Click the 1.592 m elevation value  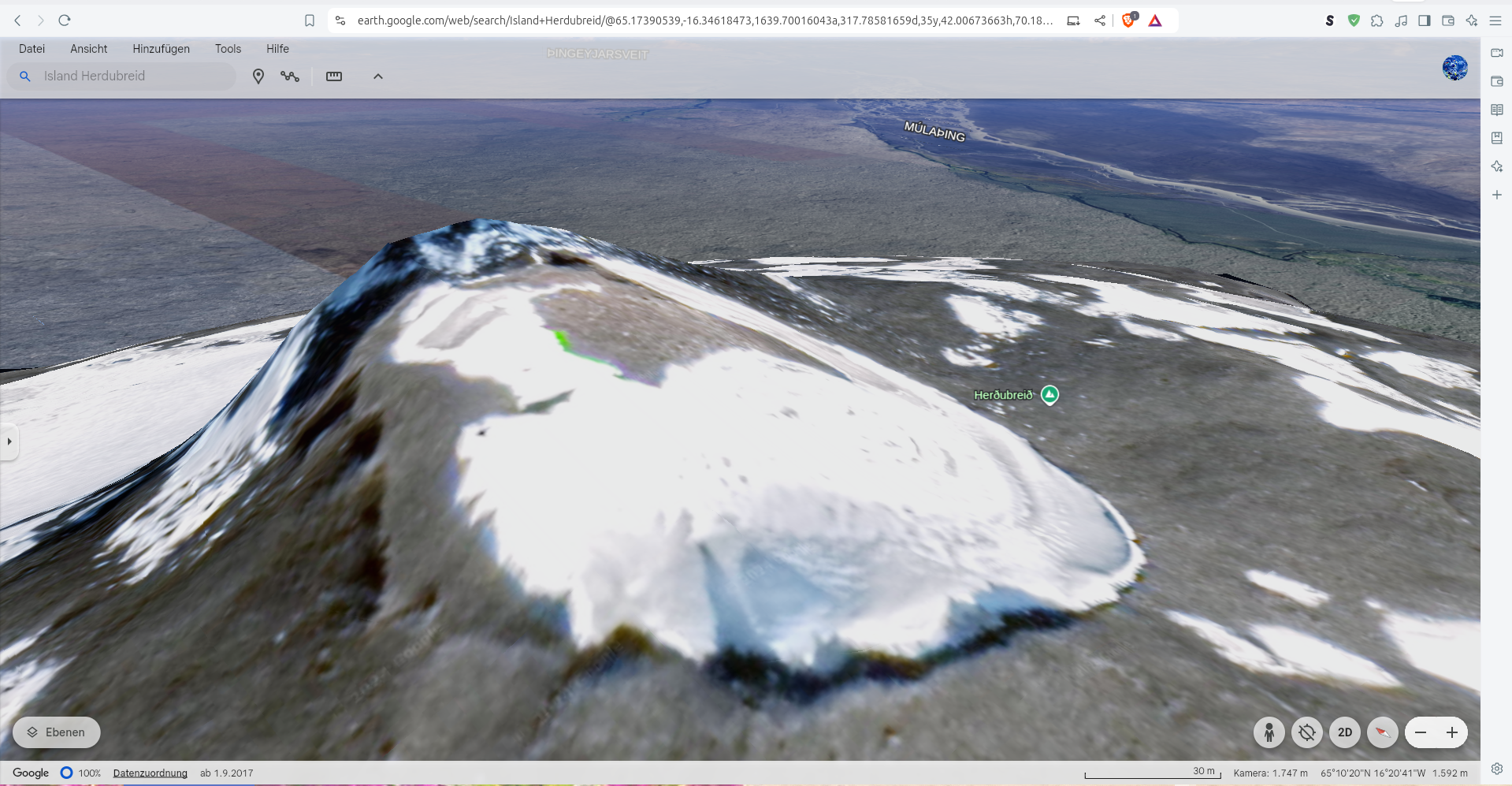click(x=1450, y=773)
